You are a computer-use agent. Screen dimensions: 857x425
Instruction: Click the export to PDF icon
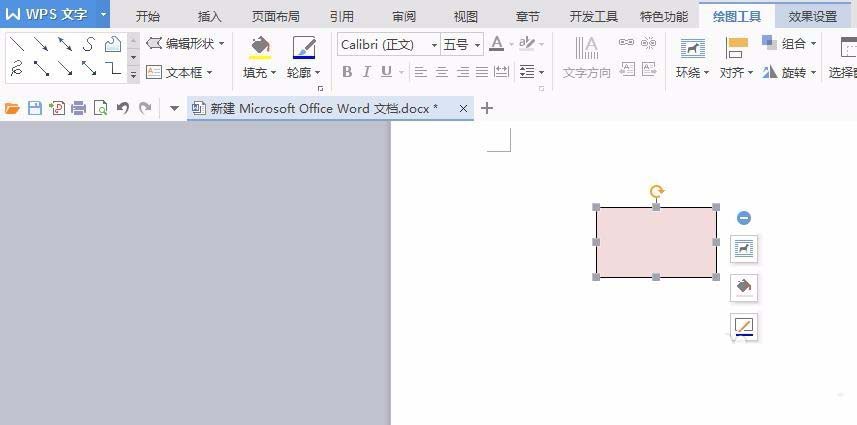pyautogui.click(x=57, y=108)
